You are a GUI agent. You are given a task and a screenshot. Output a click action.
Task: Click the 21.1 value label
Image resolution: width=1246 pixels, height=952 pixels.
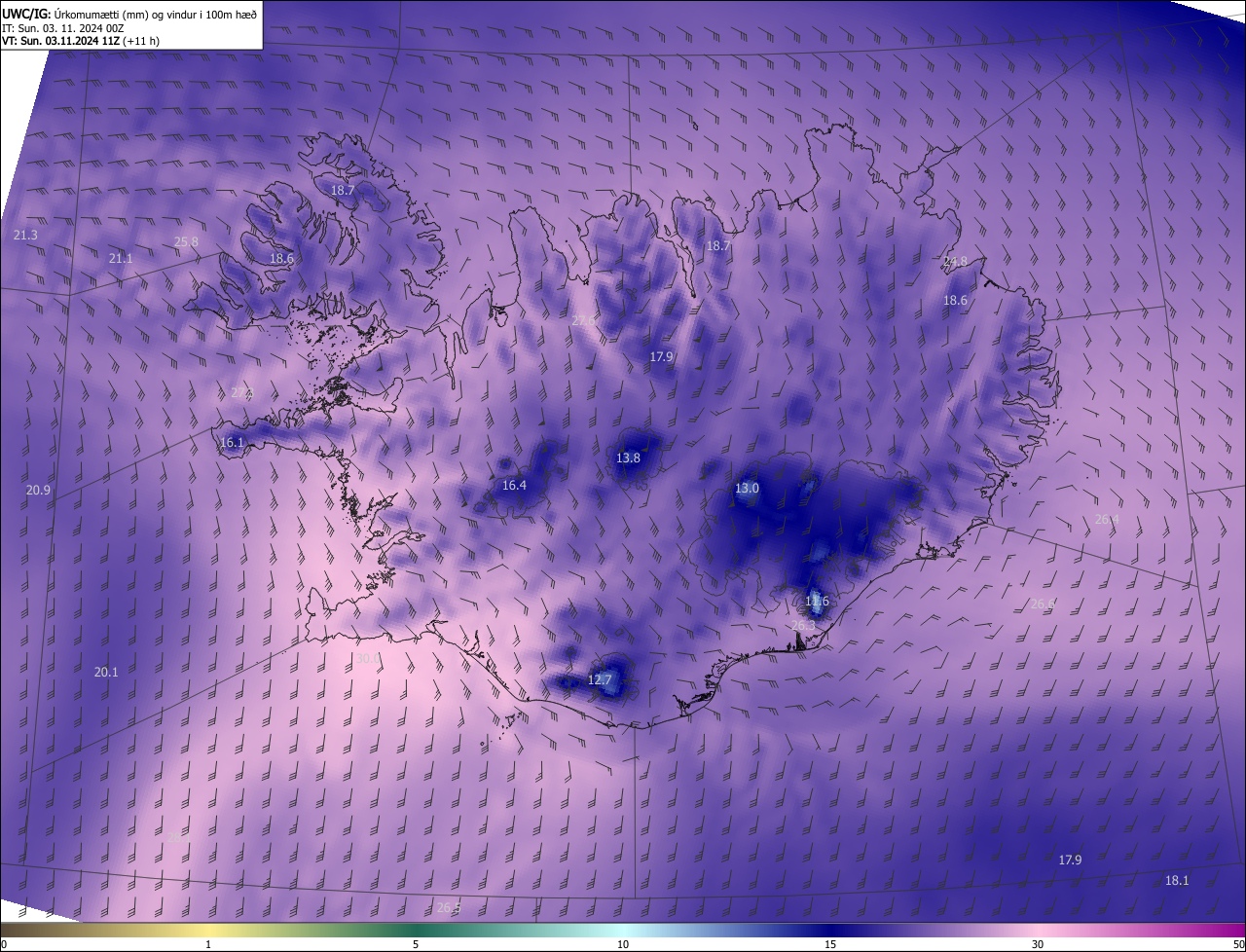[121, 258]
